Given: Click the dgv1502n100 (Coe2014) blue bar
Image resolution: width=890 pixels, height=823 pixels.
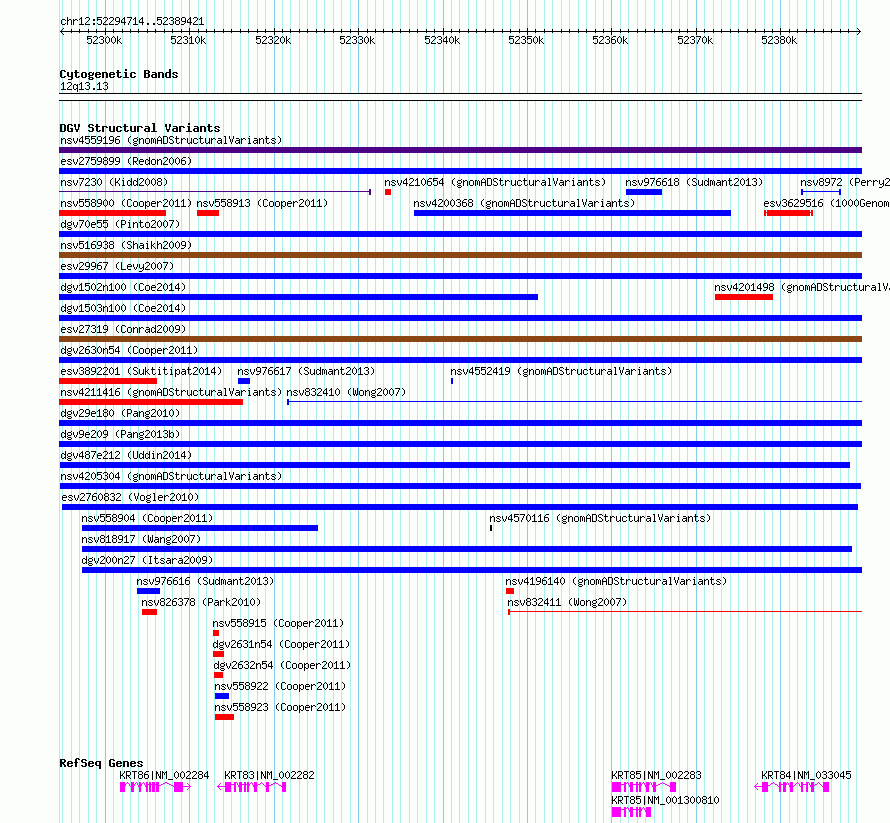Looking at the screenshot, I should pyautogui.click(x=299, y=297).
